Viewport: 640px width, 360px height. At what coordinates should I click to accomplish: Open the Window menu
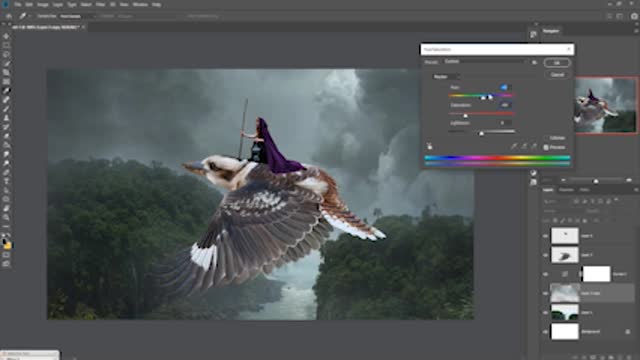pos(140,4)
